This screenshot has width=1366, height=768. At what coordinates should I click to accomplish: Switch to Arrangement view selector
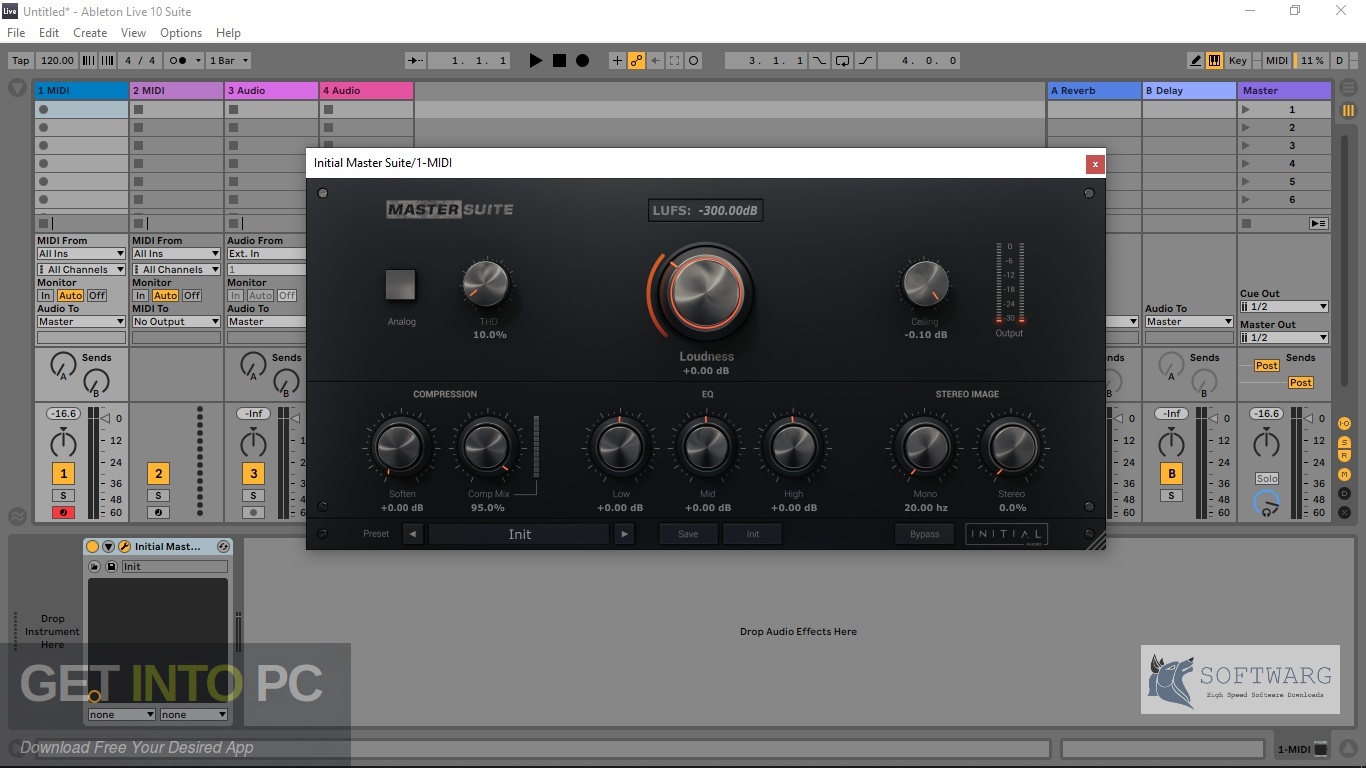pos(1349,88)
